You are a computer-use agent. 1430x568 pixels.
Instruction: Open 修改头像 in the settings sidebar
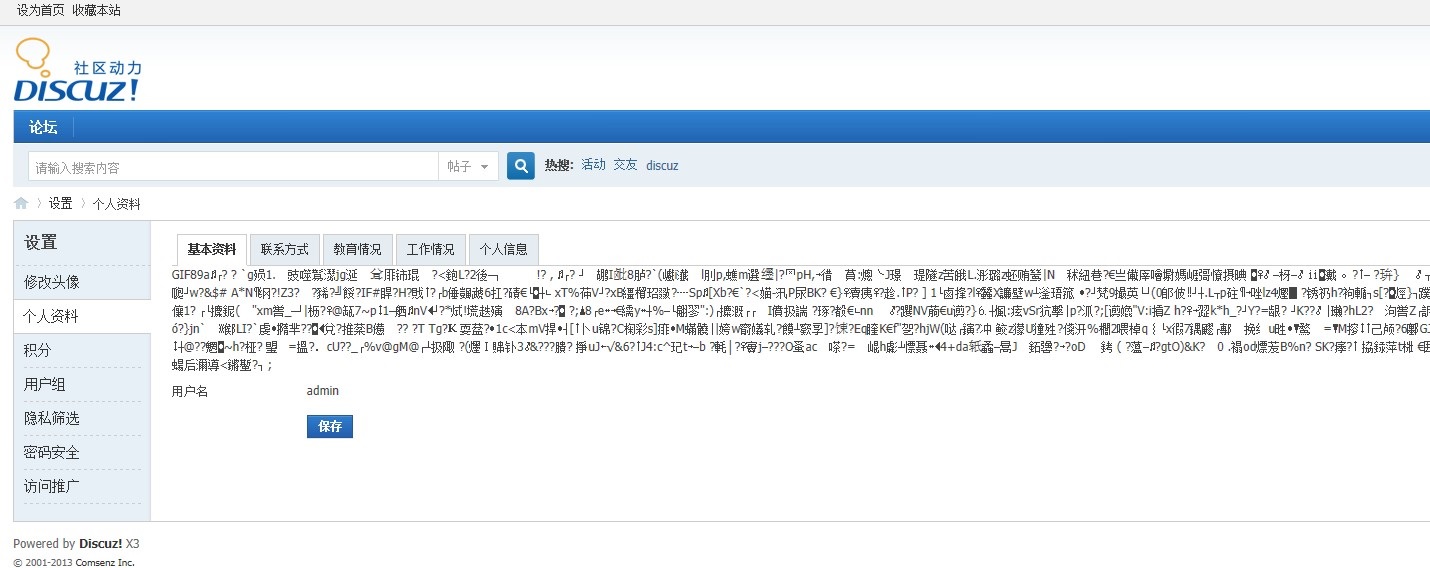52,282
